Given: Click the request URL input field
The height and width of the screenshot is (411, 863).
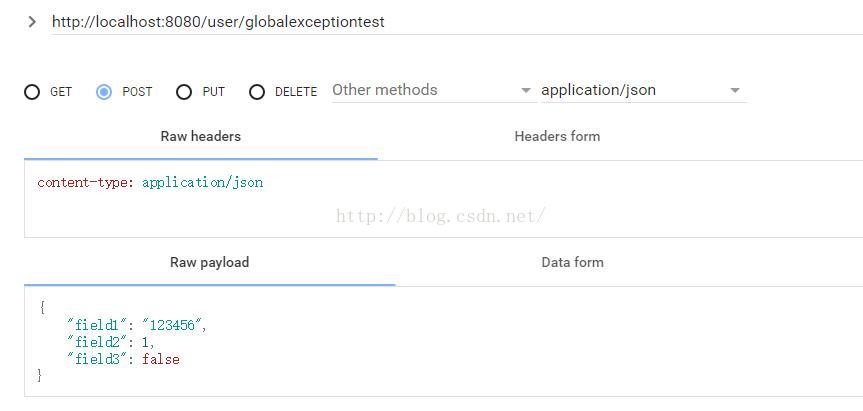Looking at the screenshot, I should point(457,22).
